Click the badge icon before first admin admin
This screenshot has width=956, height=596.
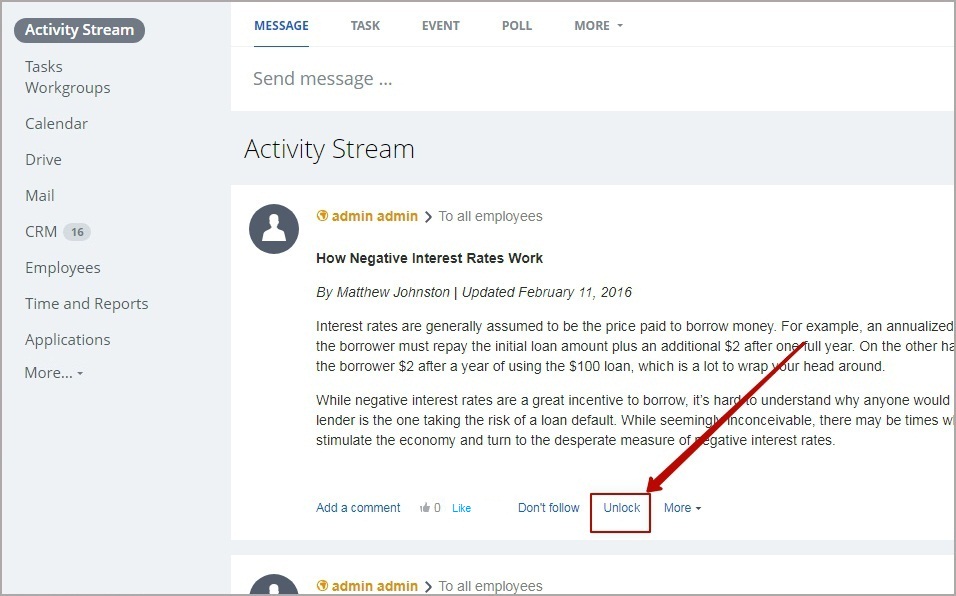(x=323, y=216)
